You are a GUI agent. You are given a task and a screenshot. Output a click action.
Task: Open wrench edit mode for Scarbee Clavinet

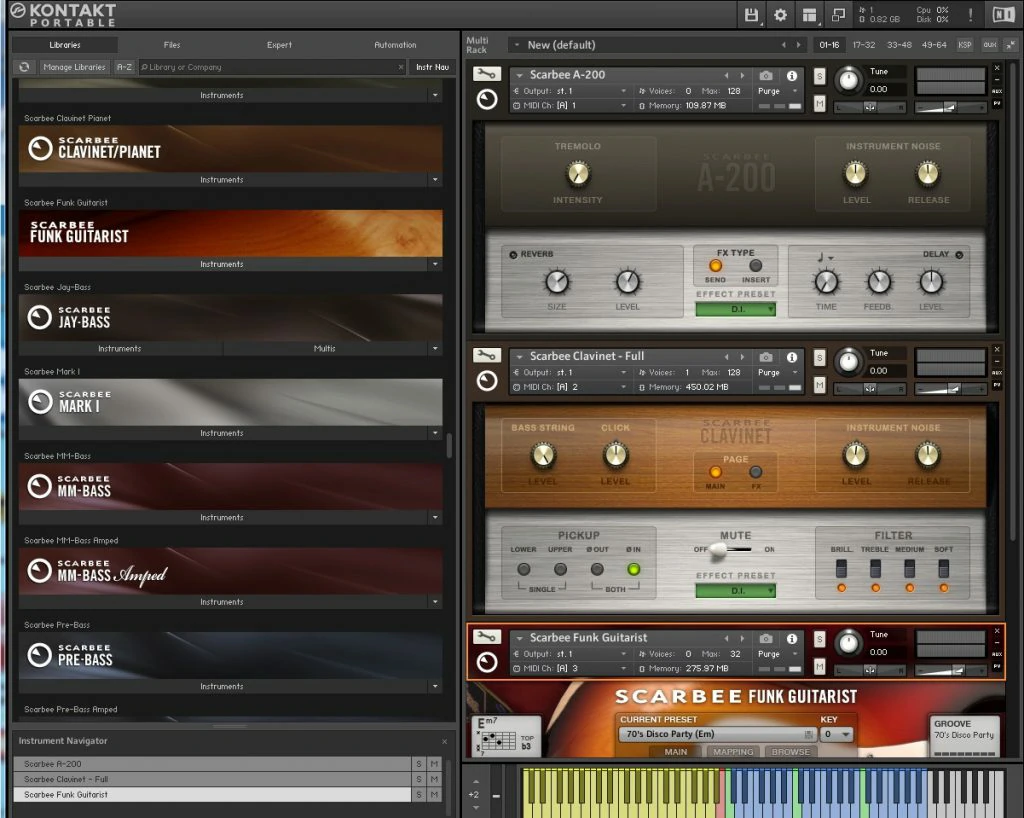coord(487,355)
